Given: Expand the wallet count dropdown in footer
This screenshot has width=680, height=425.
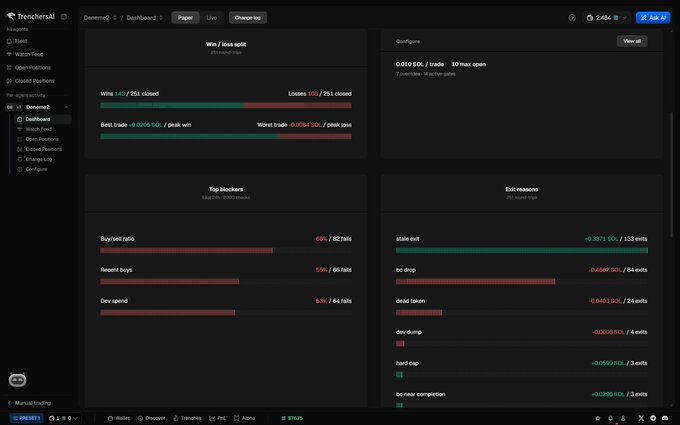Looking at the screenshot, I should [x=63, y=418].
